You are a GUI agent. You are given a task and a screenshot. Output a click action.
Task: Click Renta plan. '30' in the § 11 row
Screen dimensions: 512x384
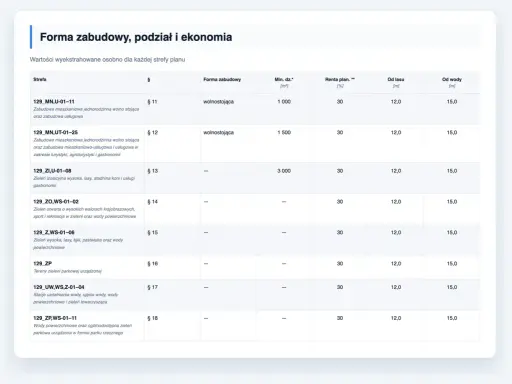point(340,102)
